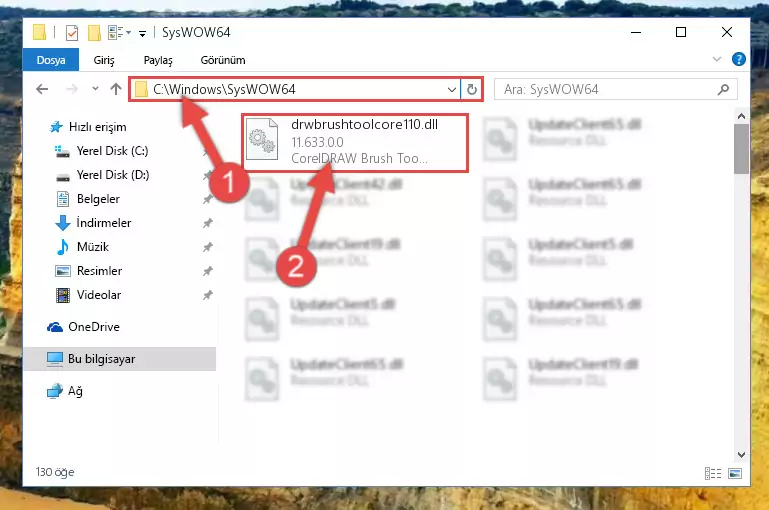Select Ağ network in navigation pane
769x510 pixels.
click(75, 391)
